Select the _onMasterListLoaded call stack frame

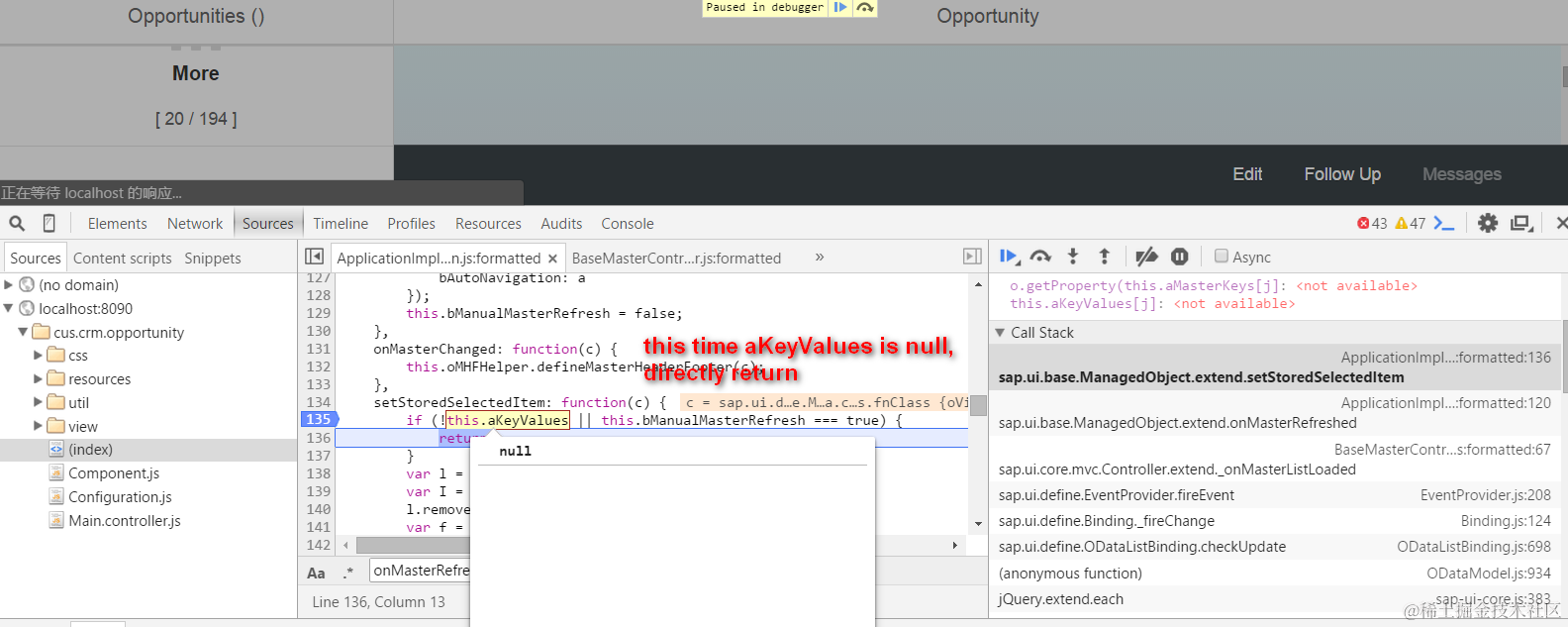click(1275, 460)
